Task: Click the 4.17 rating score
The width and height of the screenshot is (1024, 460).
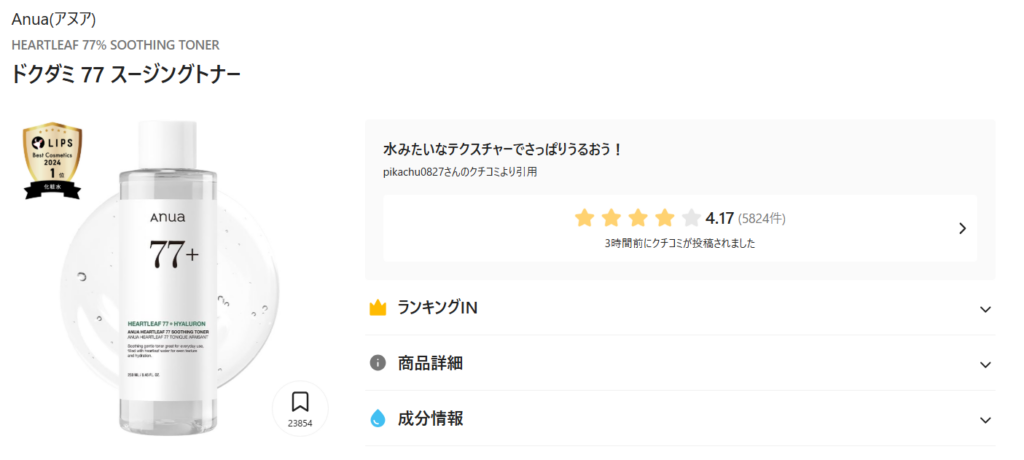Action: click(720, 218)
